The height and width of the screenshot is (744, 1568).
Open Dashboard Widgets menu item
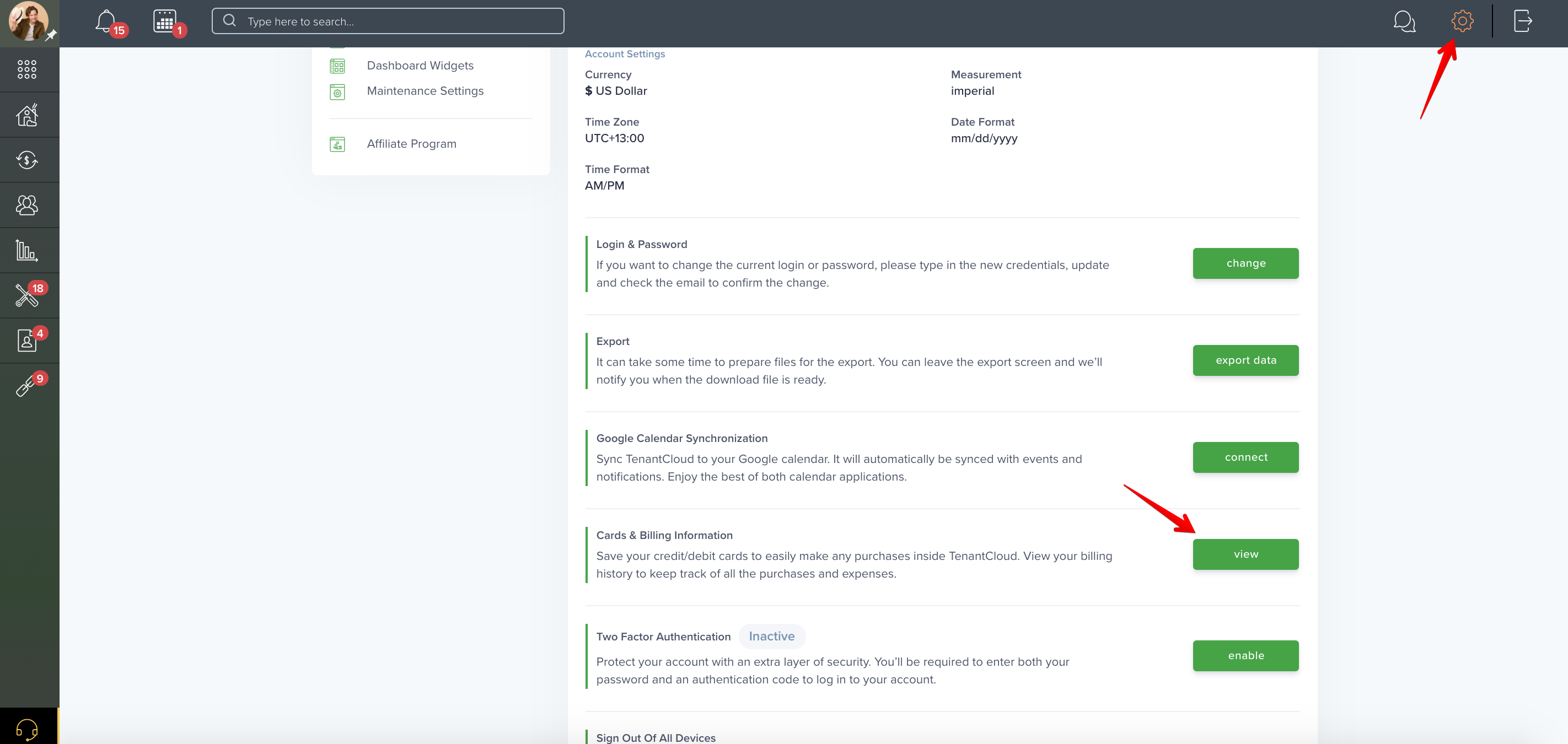(x=420, y=66)
